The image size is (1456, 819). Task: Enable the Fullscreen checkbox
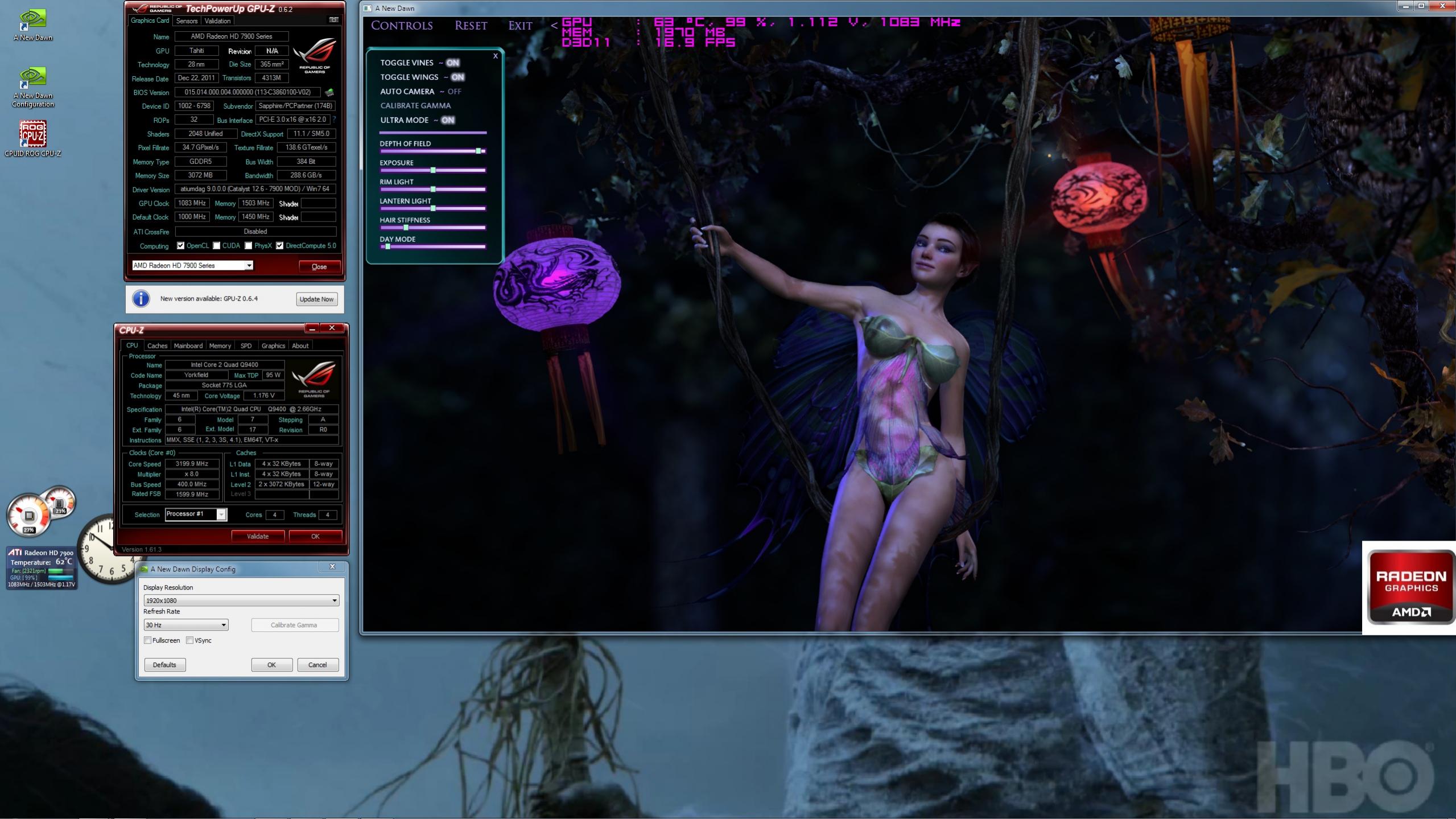(148, 640)
